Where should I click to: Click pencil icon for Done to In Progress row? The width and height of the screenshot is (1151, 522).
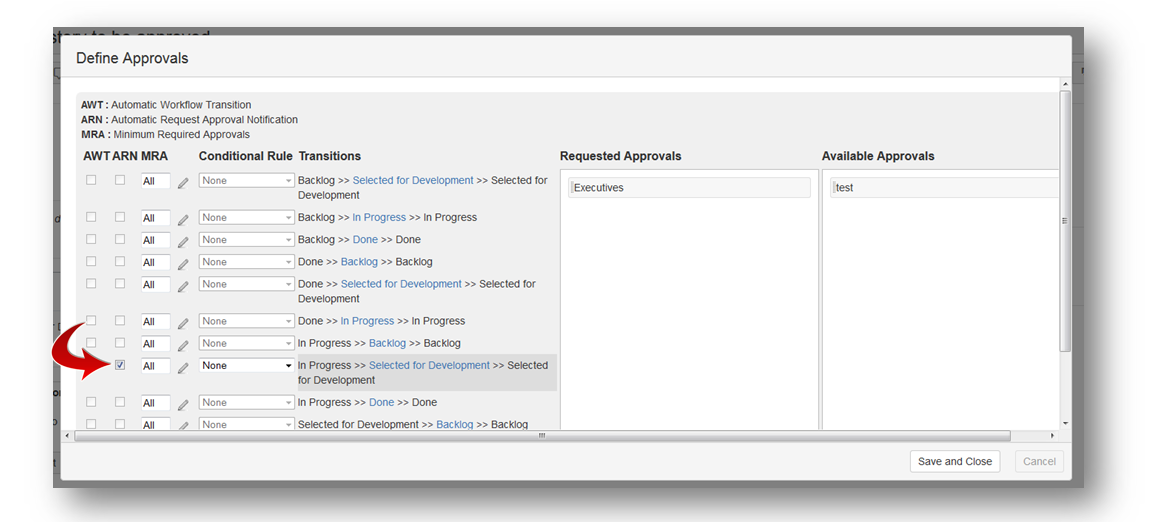click(183, 323)
